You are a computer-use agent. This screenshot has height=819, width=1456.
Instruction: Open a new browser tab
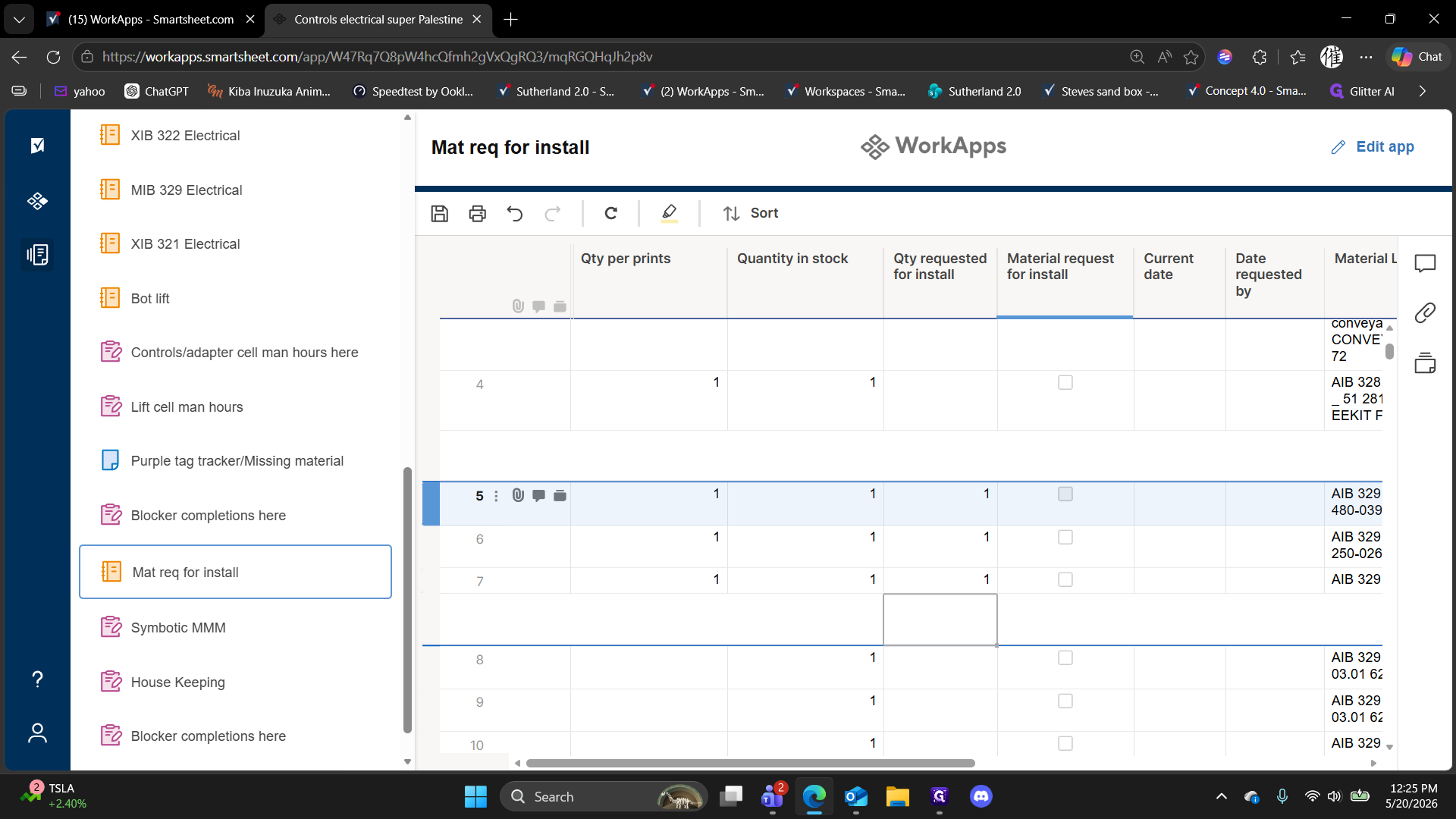(511, 20)
